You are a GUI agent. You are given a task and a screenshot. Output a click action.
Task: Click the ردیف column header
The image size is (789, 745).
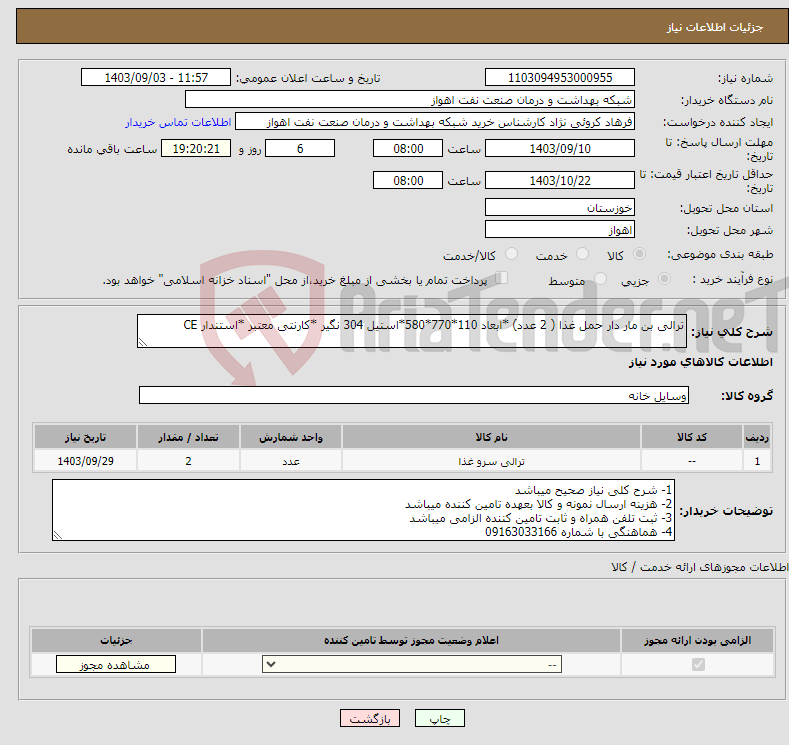[x=757, y=437]
